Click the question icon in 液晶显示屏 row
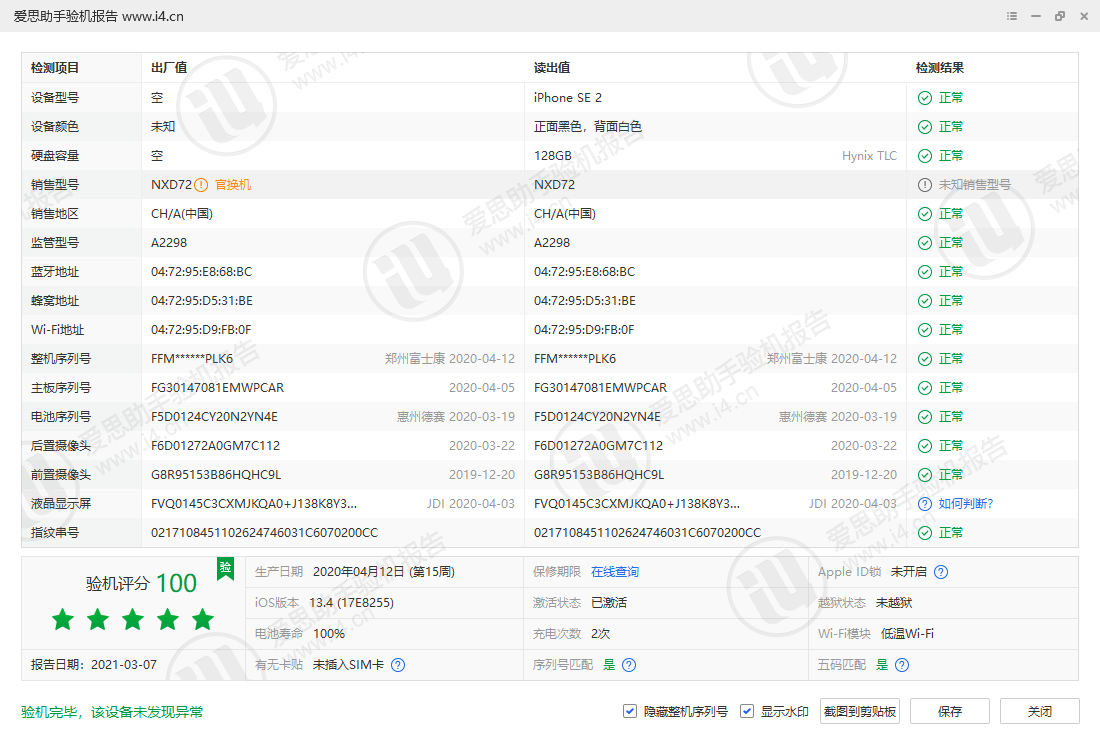 [x=925, y=504]
